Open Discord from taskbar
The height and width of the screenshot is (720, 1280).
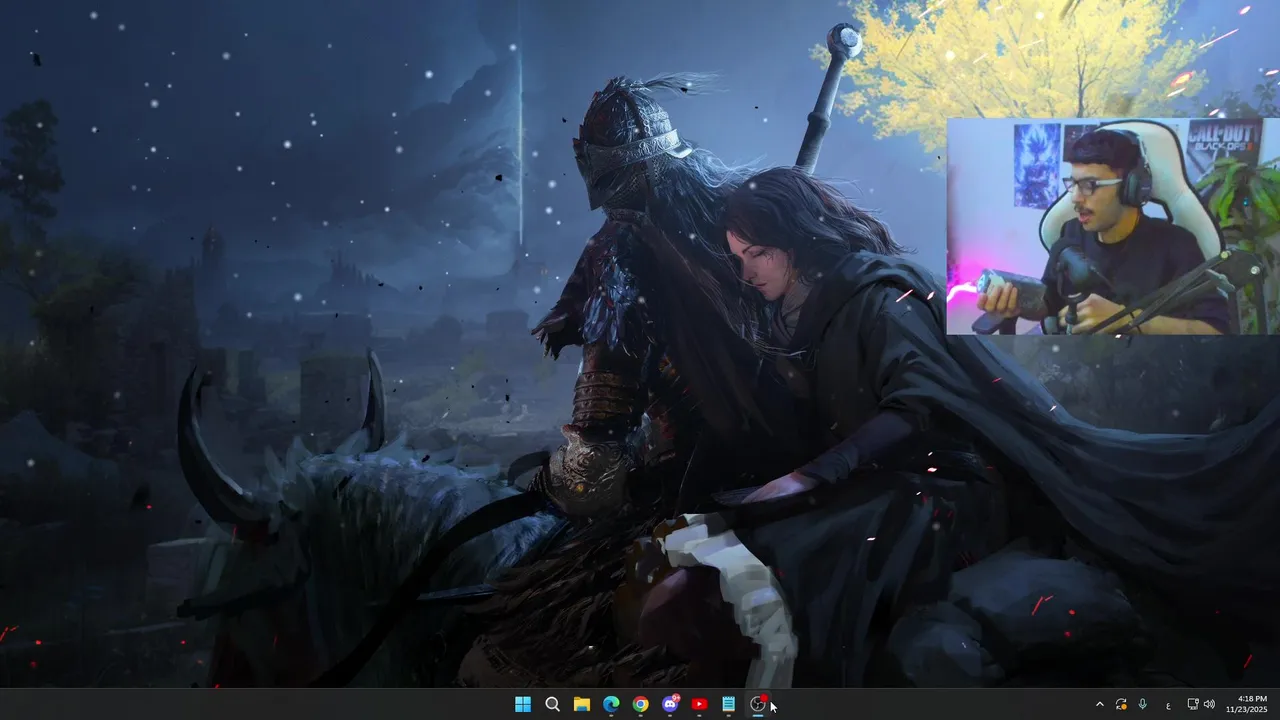click(x=670, y=704)
